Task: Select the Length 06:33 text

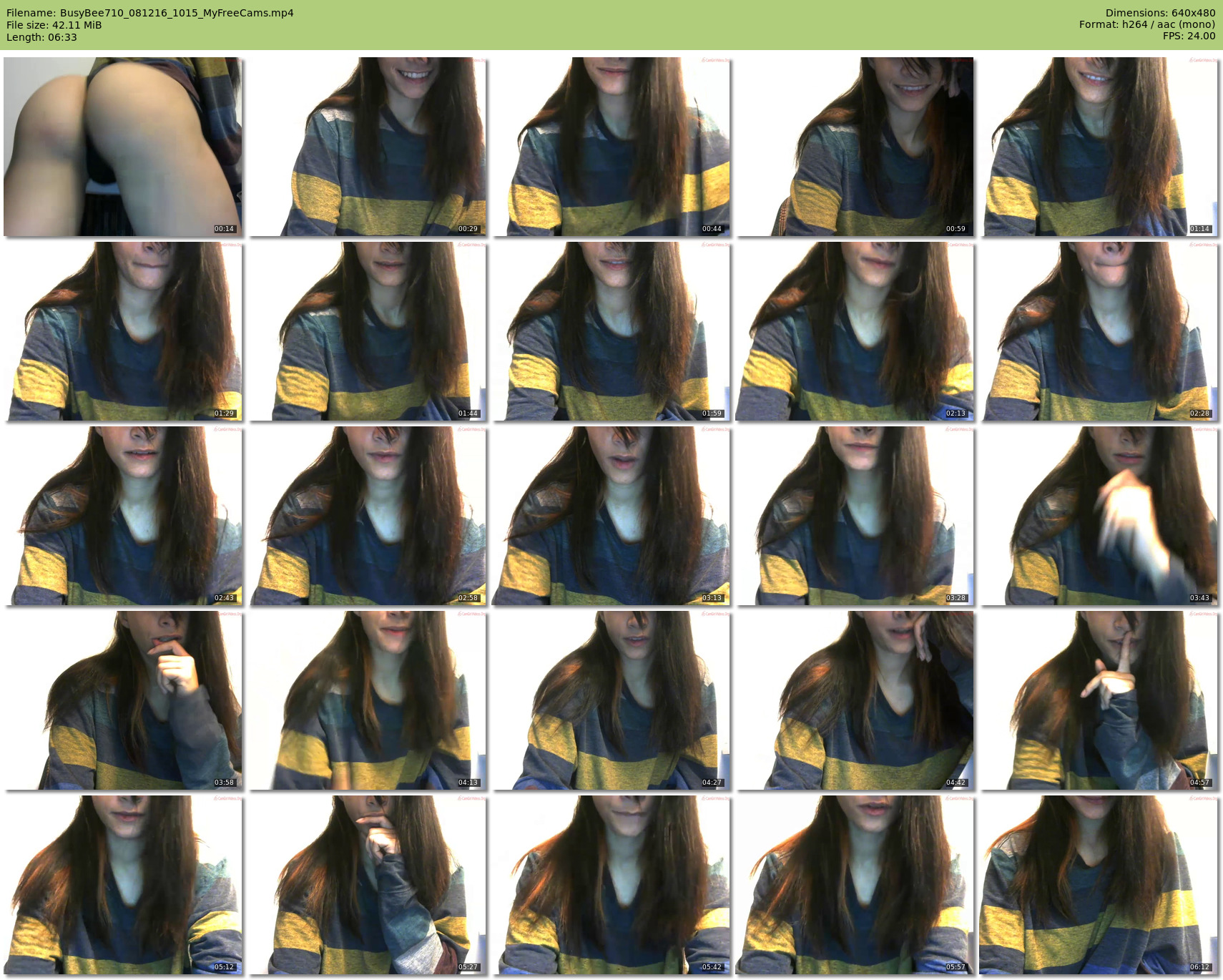Action: click(x=41, y=37)
